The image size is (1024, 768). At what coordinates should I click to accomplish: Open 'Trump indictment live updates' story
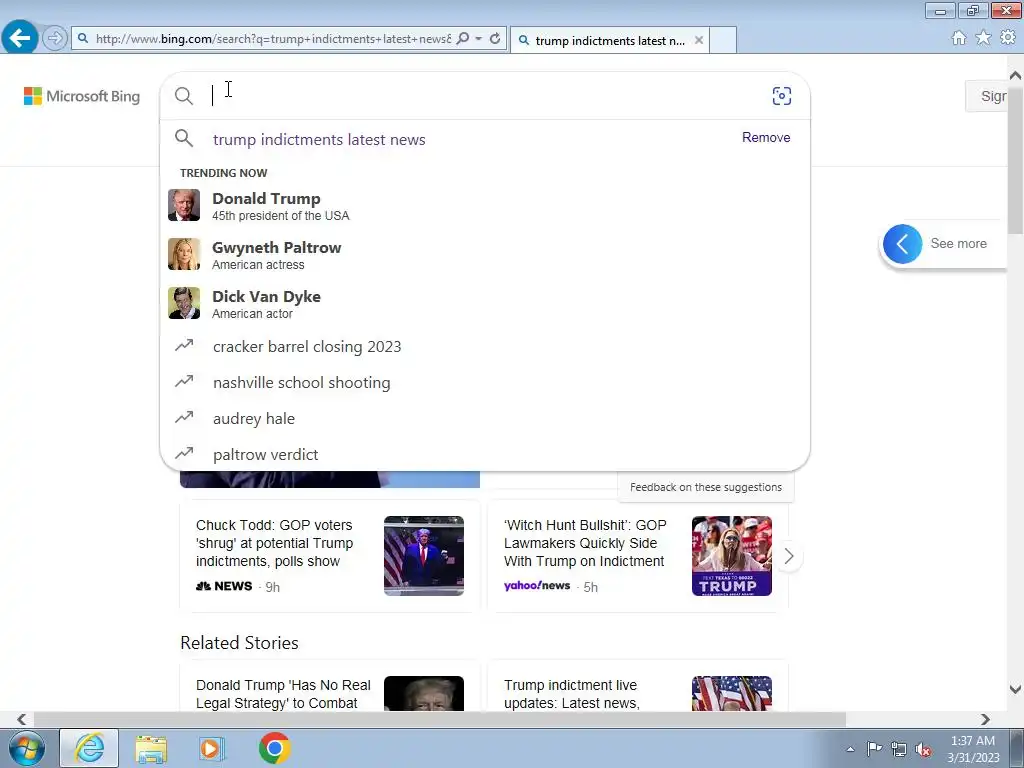coord(571,694)
